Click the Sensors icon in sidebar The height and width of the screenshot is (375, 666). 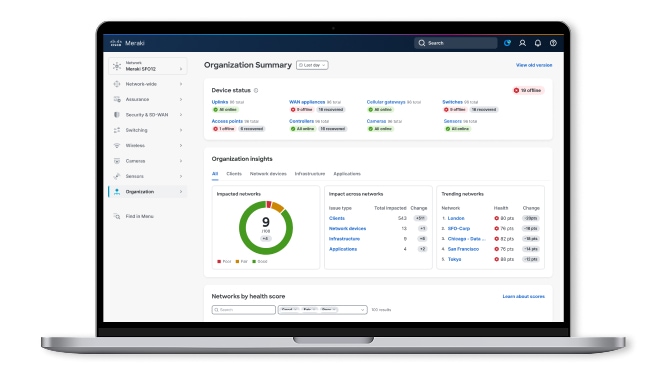[117, 176]
